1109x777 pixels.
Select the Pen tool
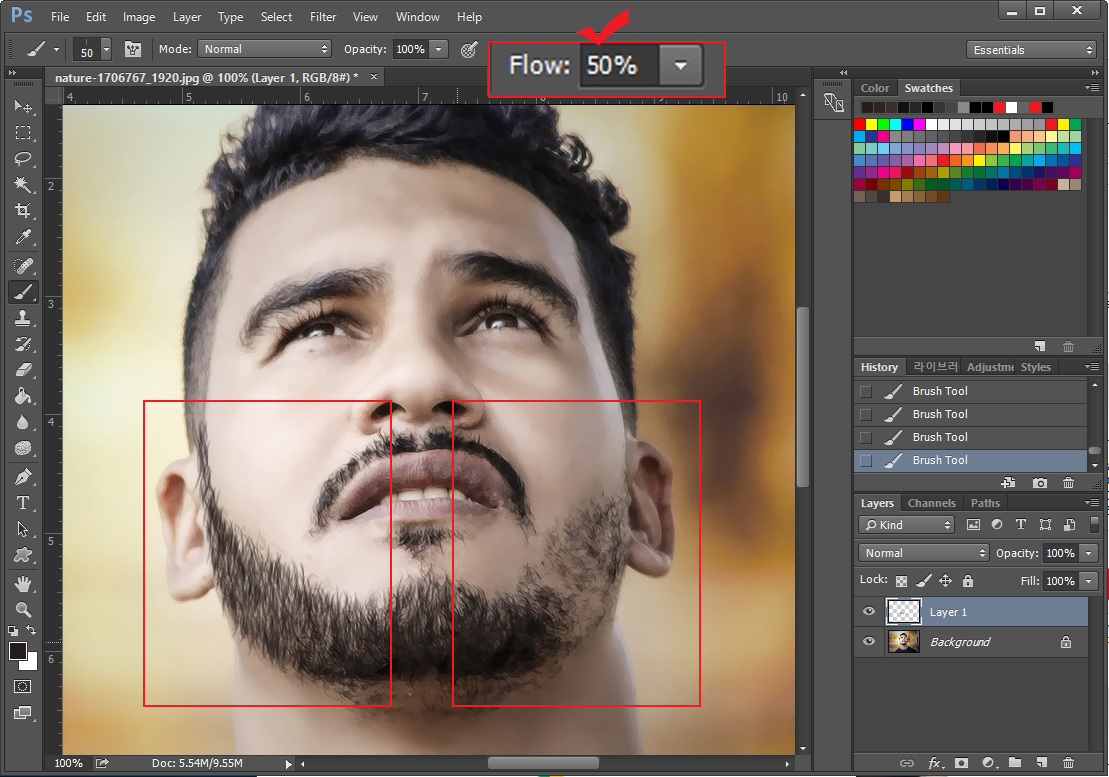[23, 477]
